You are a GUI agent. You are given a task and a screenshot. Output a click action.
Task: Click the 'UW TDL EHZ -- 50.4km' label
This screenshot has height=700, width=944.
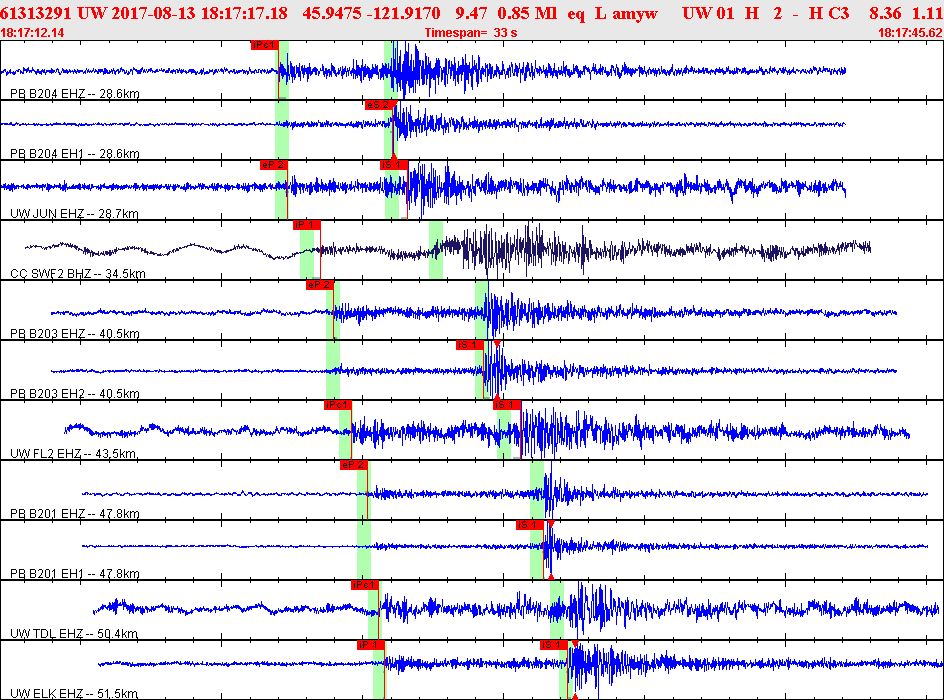tap(74, 634)
